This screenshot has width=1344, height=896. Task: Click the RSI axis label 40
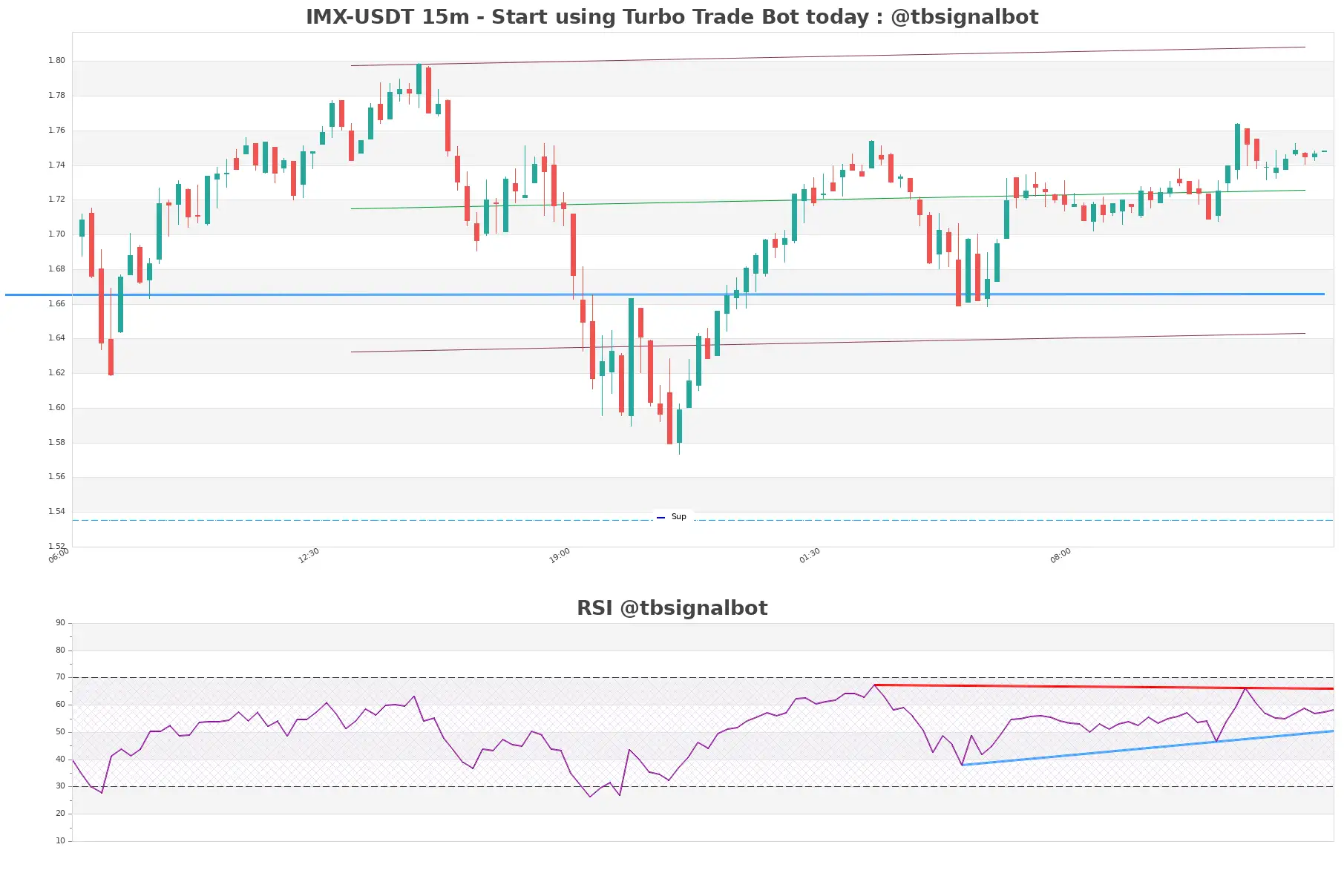point(60,760)
